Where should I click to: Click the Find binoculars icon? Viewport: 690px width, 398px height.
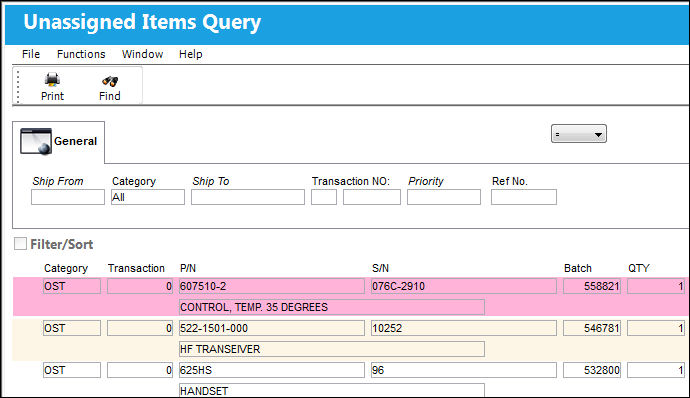(110, 81)
